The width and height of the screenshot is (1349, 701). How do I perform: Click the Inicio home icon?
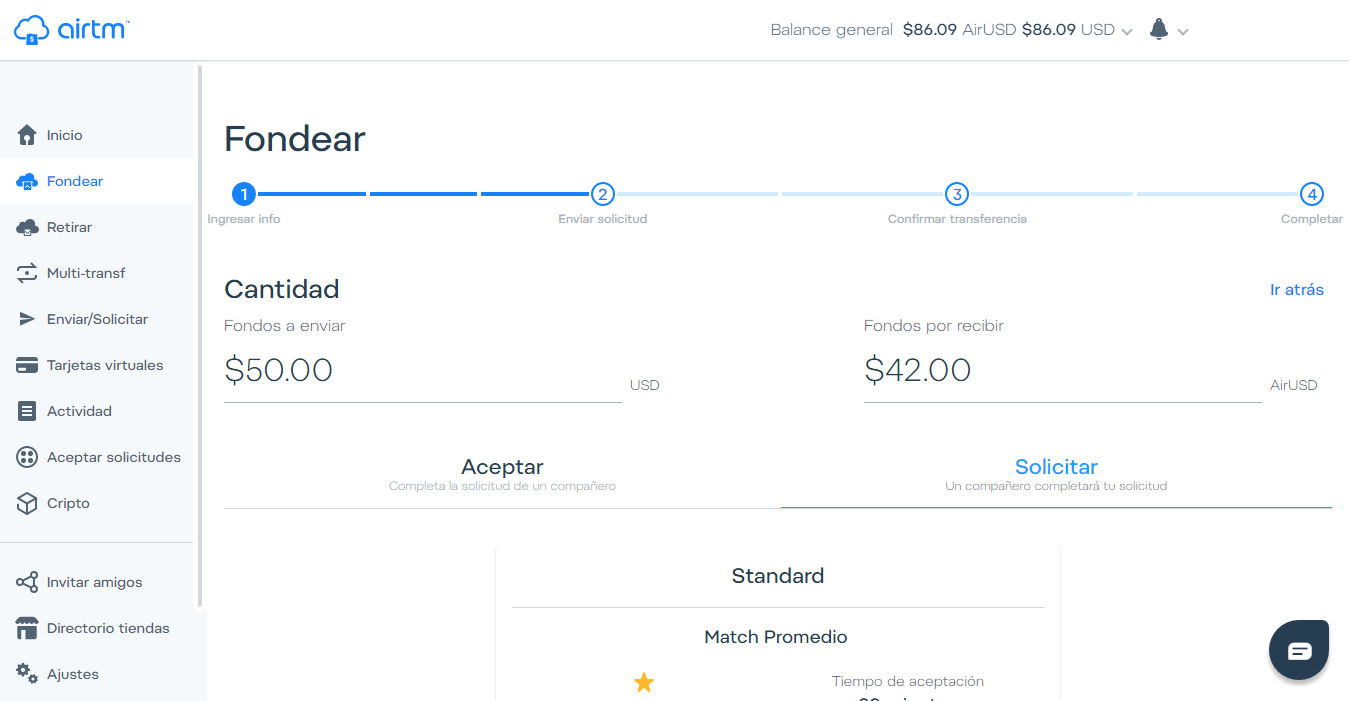click(x=27, y=135)
